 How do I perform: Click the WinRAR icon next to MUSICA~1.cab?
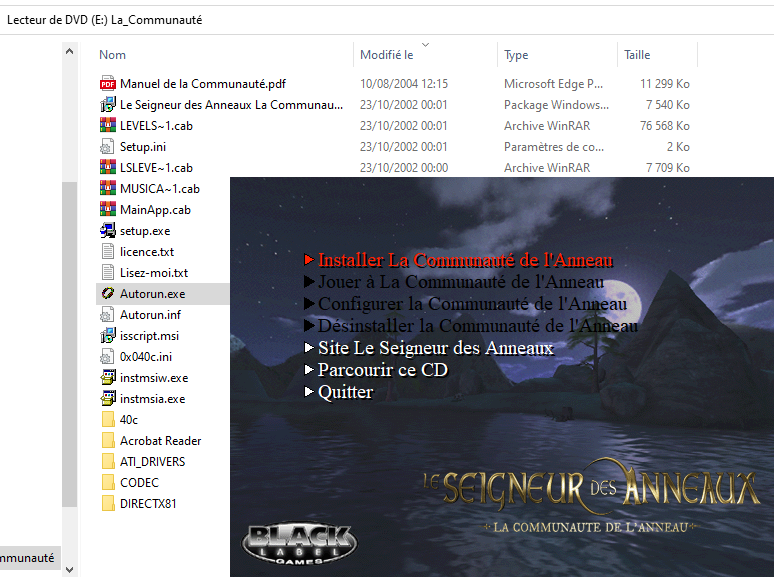[108, 189]
